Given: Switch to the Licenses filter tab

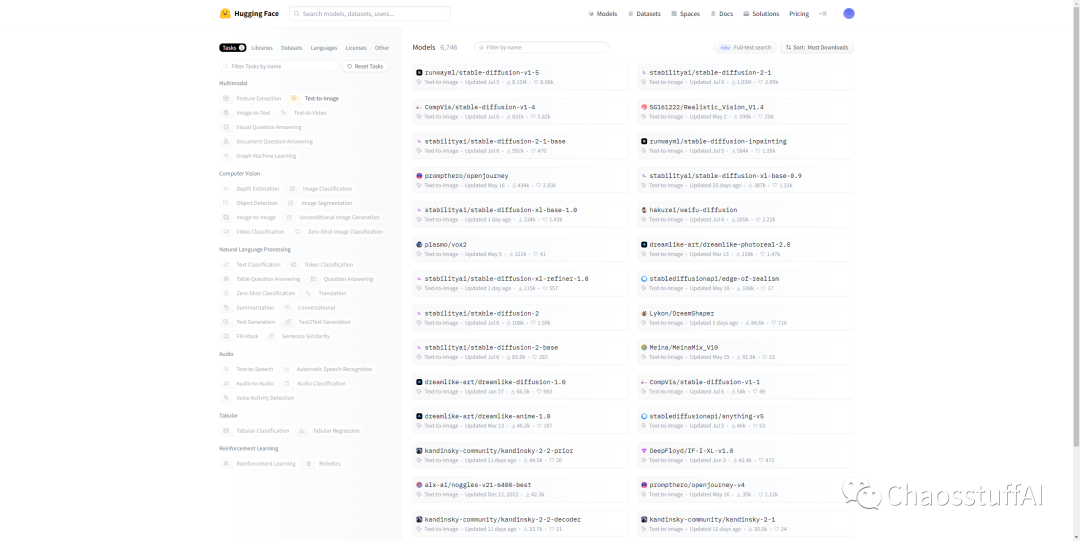Looking at the screenshot, I should click(x=356, y=48).
